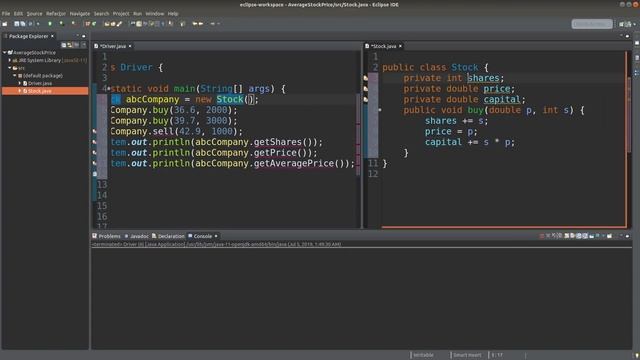Click the error marker beside the getShares() line
Image resolution: width=640 pixels, height=360 pixels.
coord(95,142)
